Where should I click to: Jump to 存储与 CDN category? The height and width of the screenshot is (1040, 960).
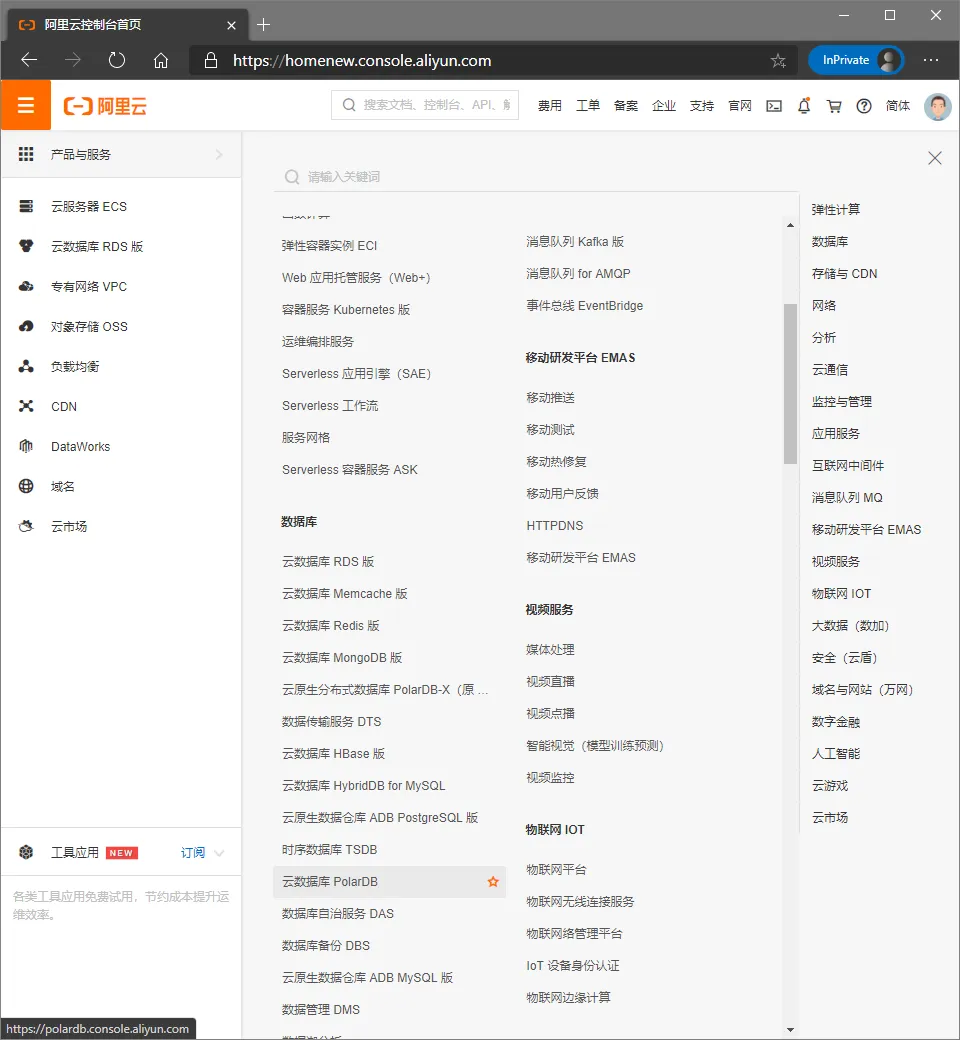(x=844, y=273)
